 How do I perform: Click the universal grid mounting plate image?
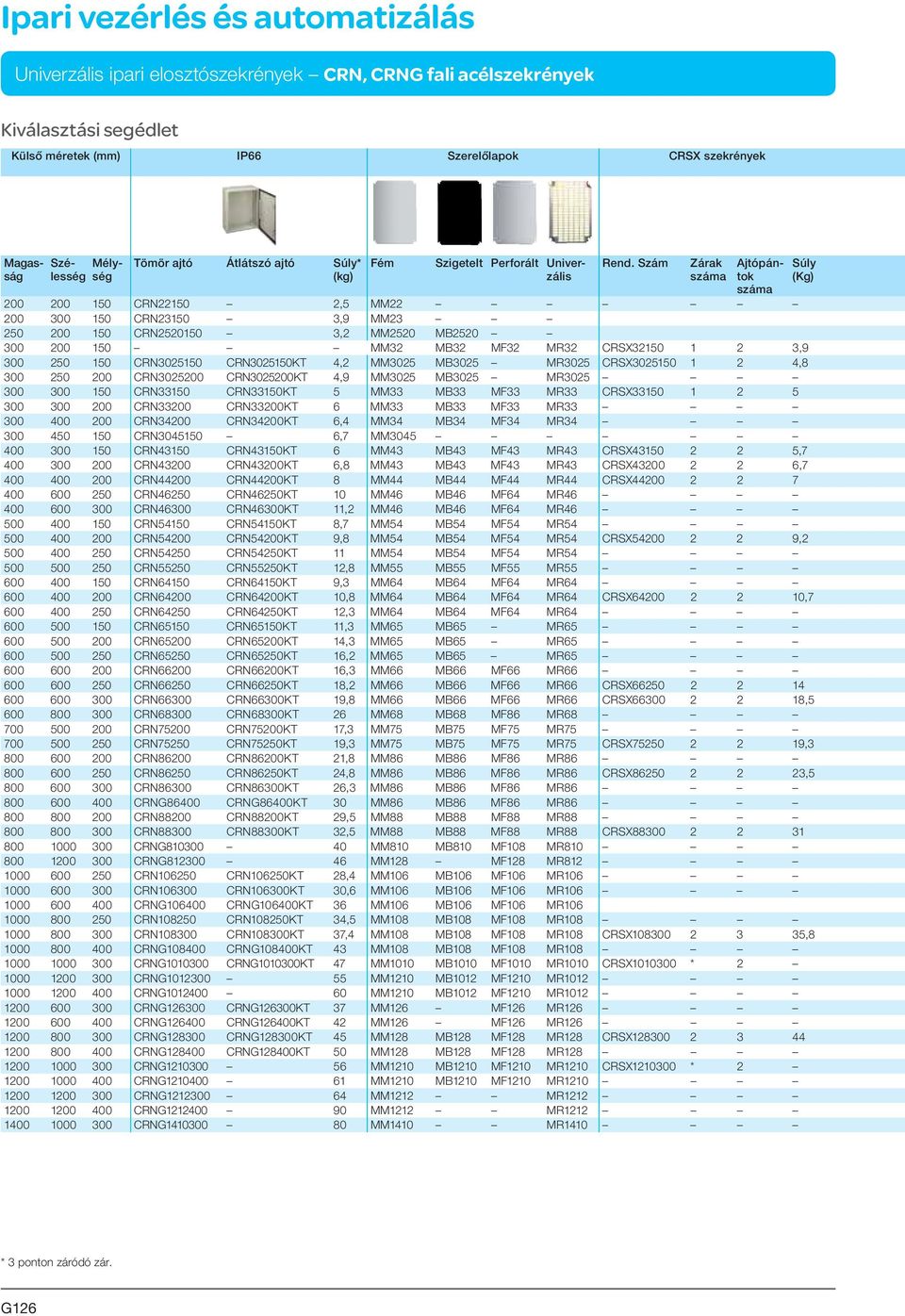[570, 213]
